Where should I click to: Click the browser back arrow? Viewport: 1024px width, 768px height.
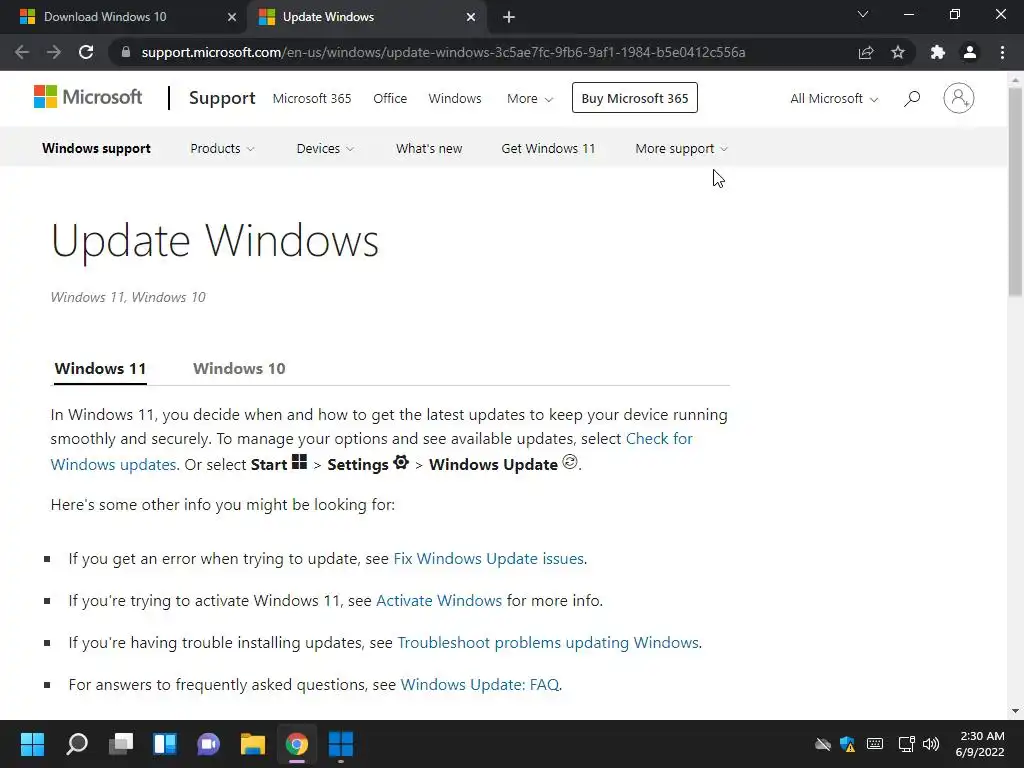click(x=22, y=52)
